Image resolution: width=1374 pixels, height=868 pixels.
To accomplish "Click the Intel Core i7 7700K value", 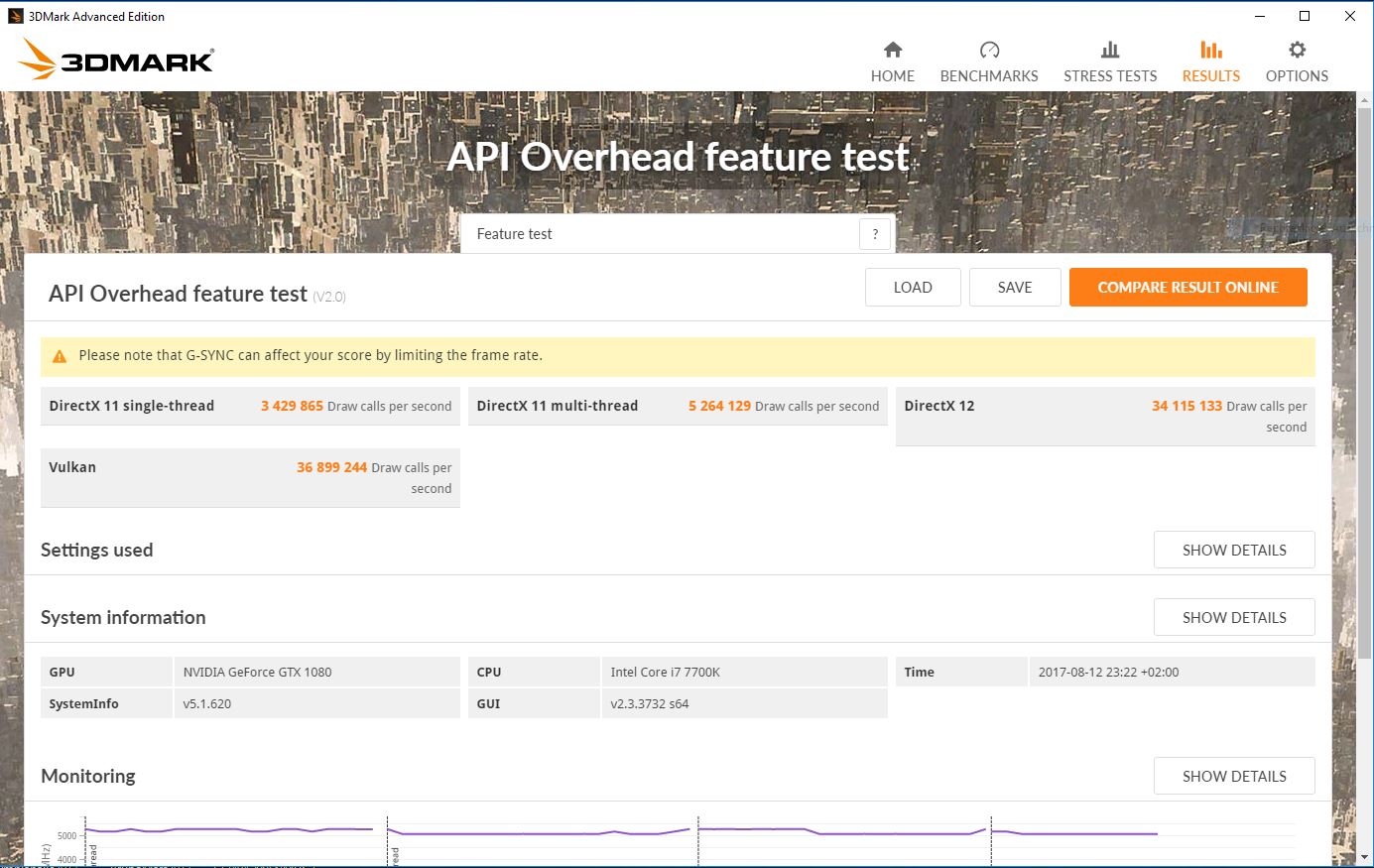I will pos(665,672).
